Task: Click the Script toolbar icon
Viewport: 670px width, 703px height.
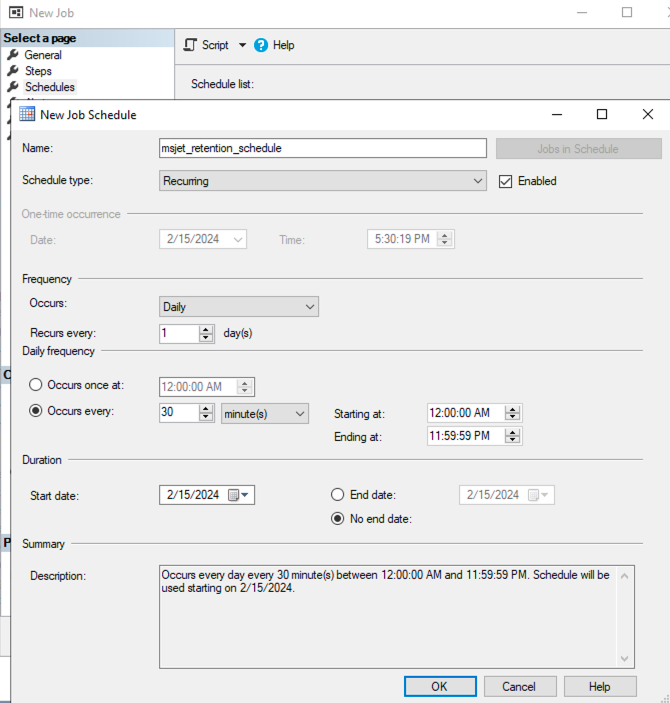Action: click(x=190, y=45)
